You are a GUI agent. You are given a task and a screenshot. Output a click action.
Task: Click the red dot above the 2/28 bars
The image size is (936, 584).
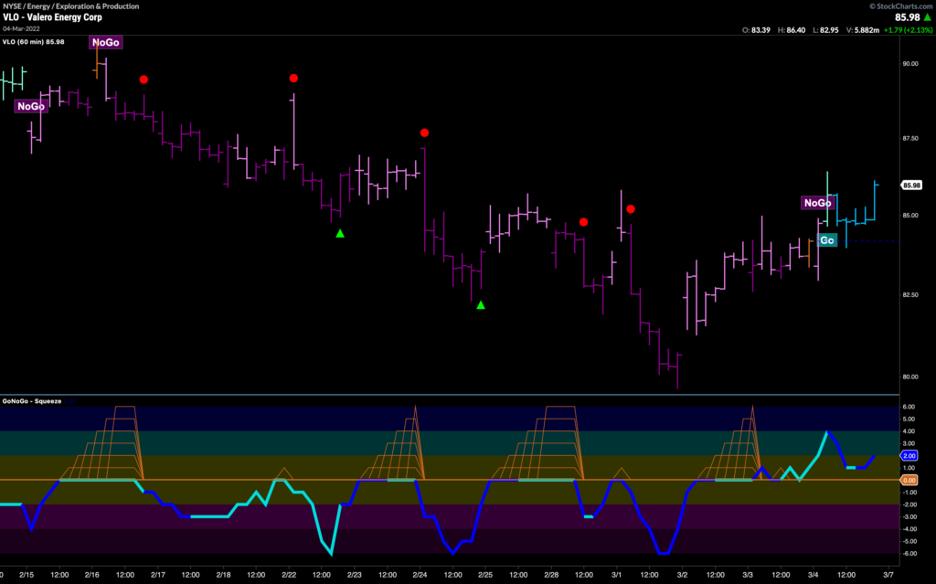[x=584, y=222]
